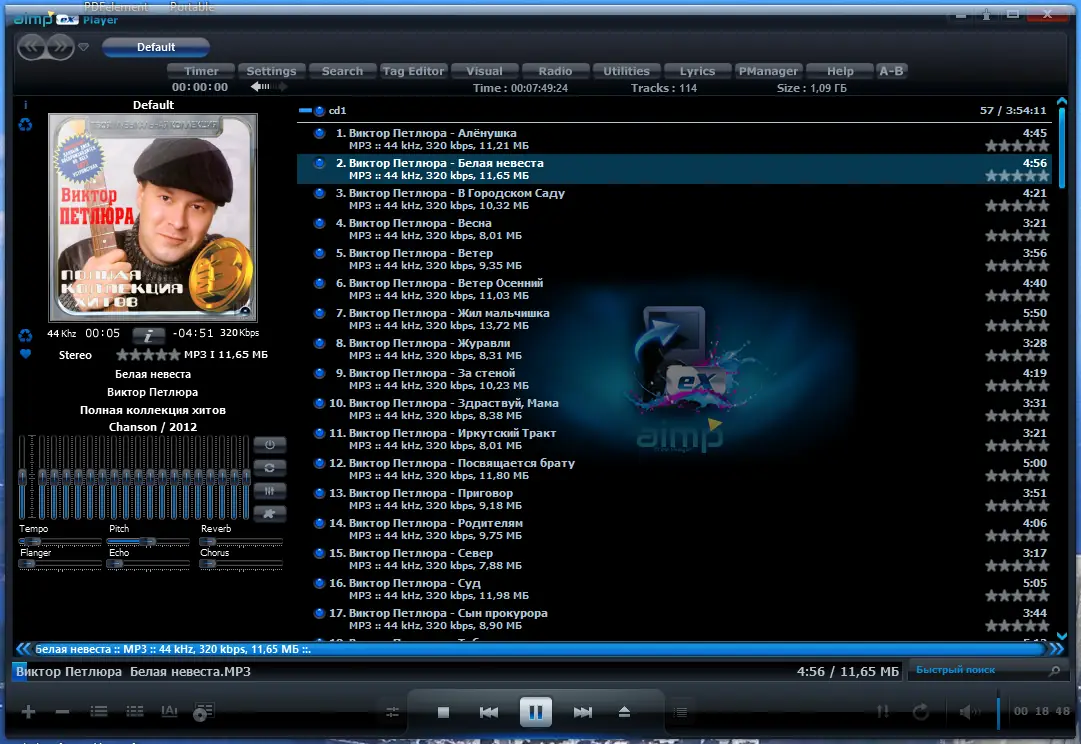This screenshot has width=1081, height=744.
Task: Open the equalizer sliders icon beside Stop
Action: pyautogui.click(x=392, y=712)
